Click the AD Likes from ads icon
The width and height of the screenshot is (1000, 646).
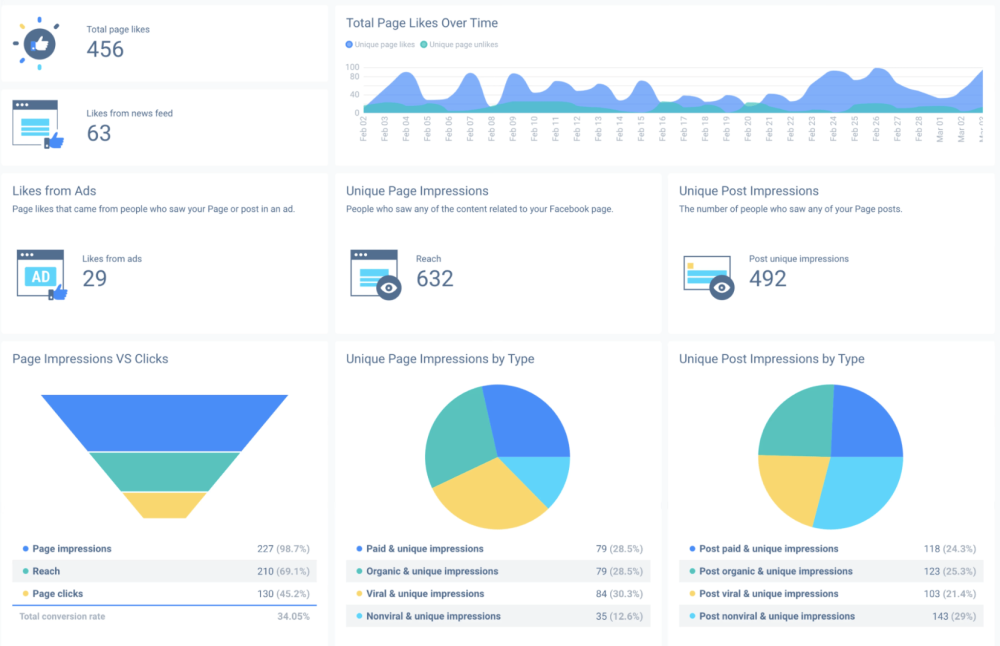41,274
